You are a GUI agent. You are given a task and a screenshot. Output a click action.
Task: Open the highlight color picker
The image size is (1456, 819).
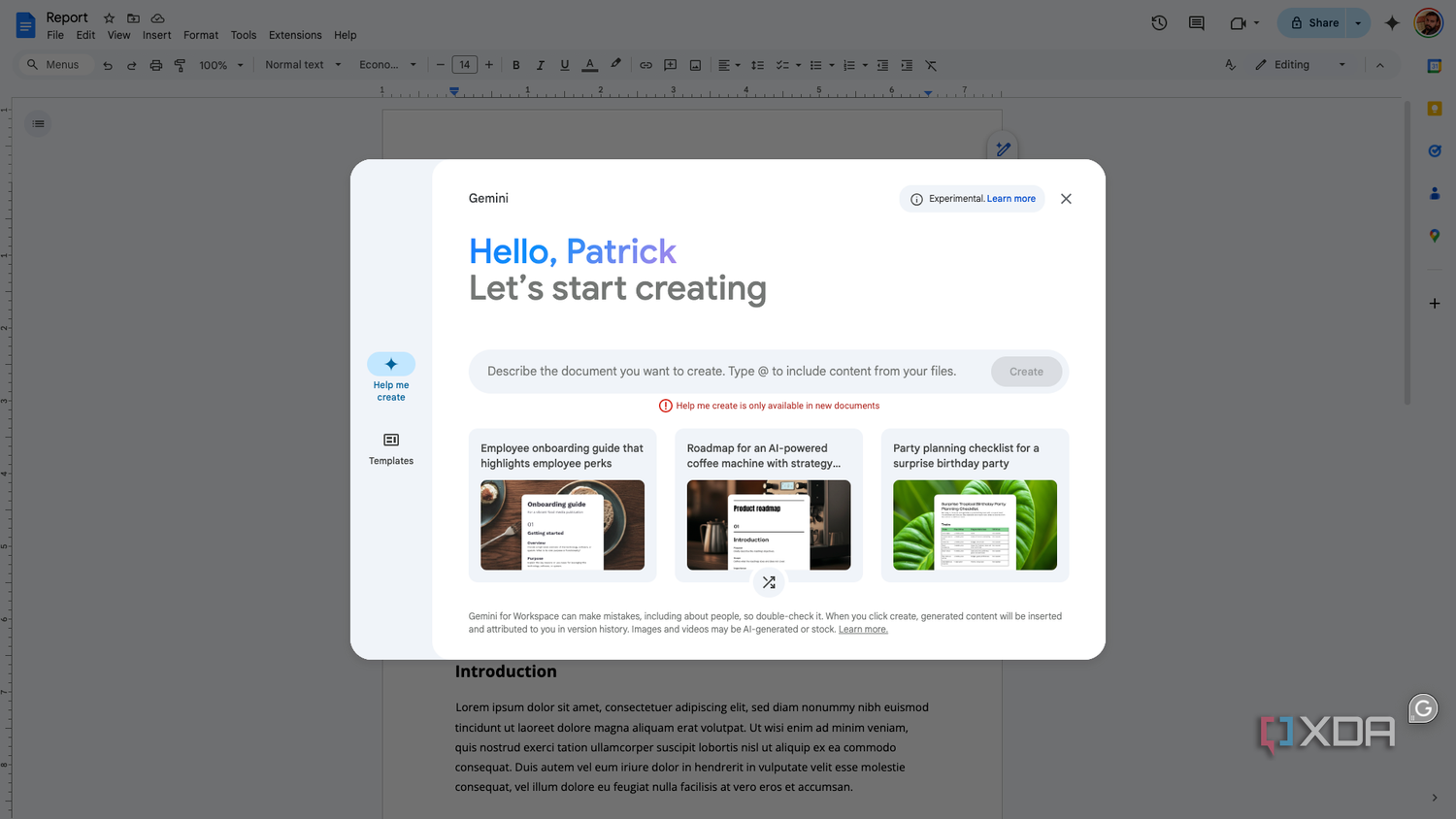coord(615,65)
